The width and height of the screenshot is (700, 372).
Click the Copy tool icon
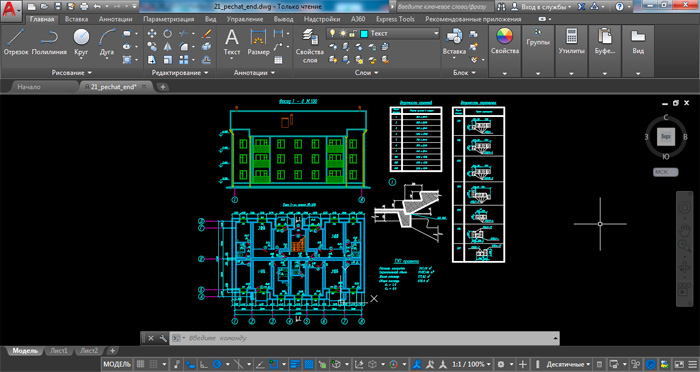[152, 46]
